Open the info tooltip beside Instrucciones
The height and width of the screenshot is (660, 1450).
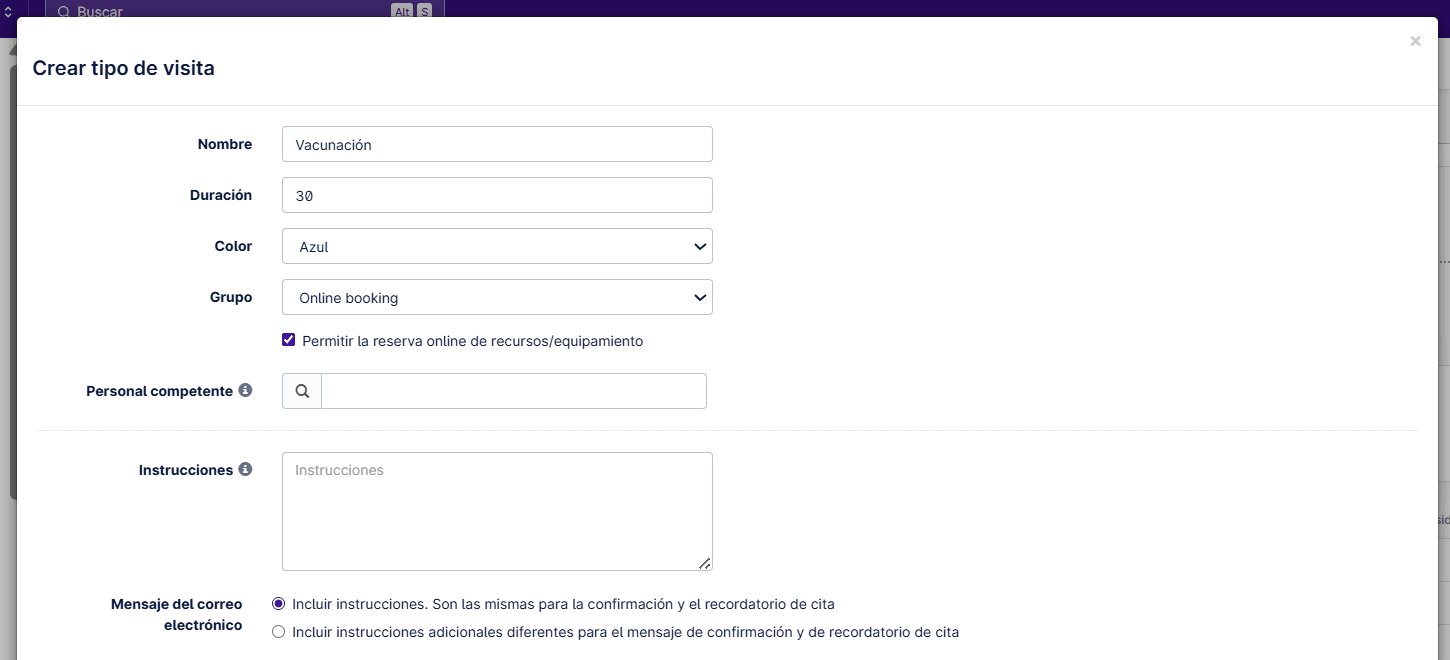[246, 468]
